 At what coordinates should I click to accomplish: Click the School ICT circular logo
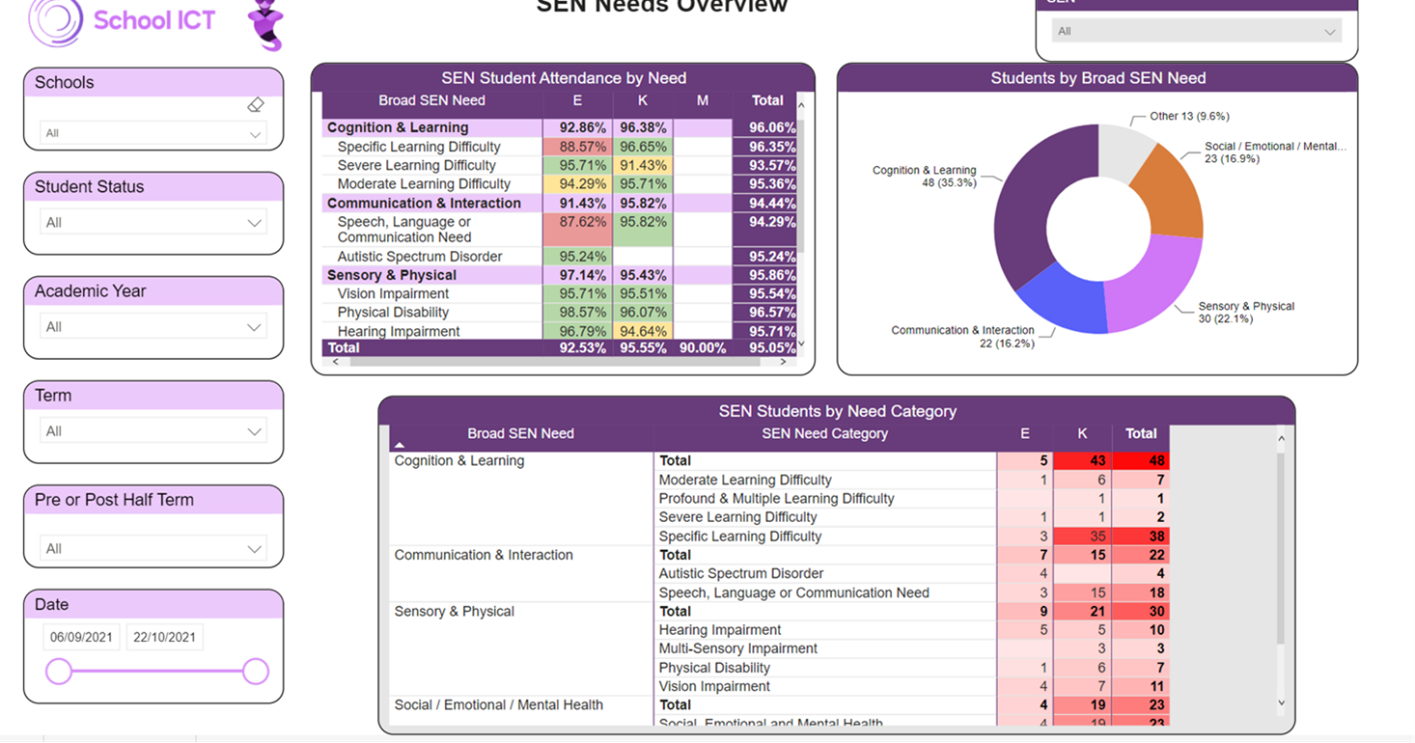click(x=55, y=21)
